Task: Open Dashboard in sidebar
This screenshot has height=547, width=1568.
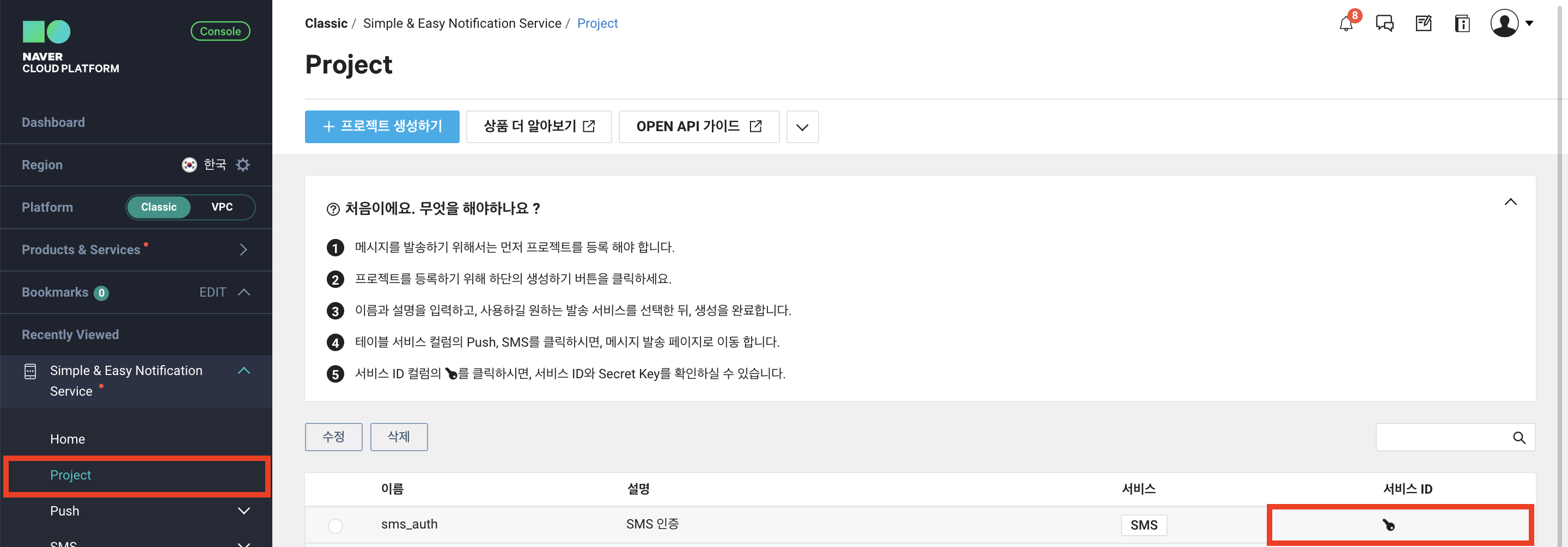Action: (53, 122)
